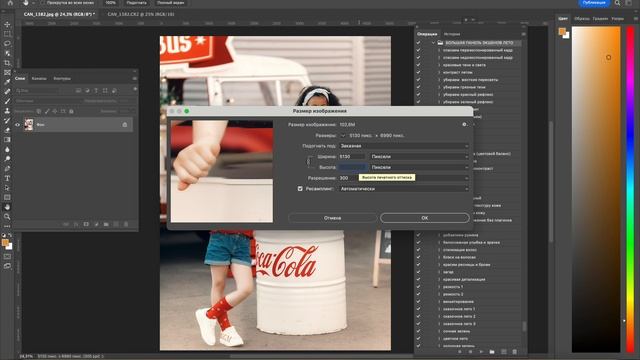
Task: Select the Move tool in the toolbar
Action: click(7, 24)
